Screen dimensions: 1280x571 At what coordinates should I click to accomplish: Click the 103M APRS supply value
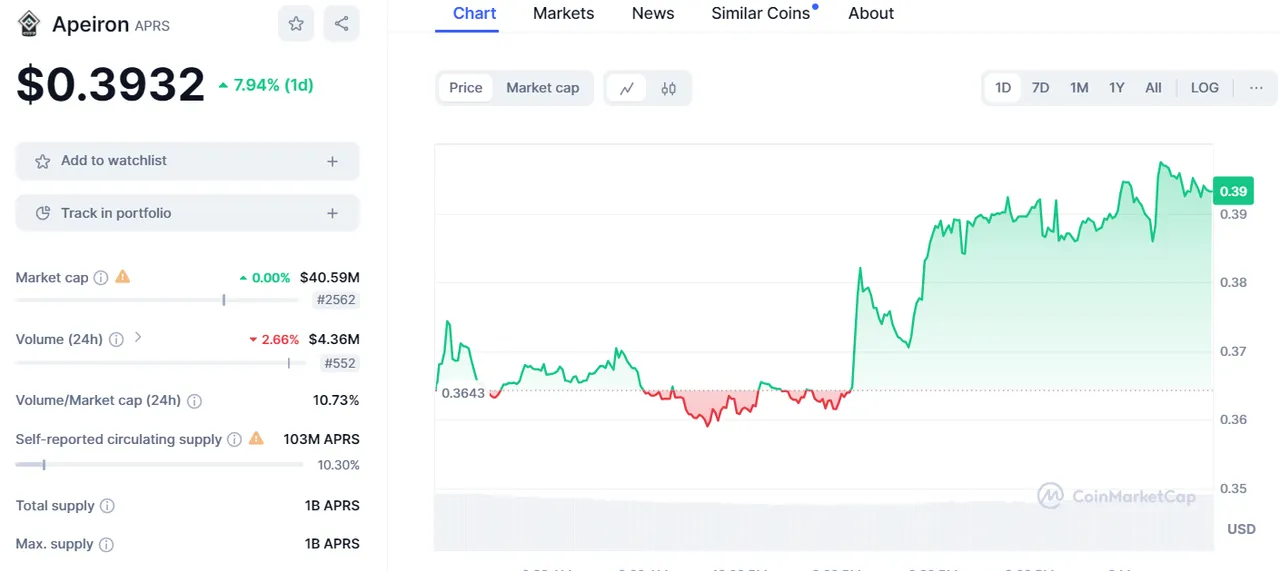321,439
